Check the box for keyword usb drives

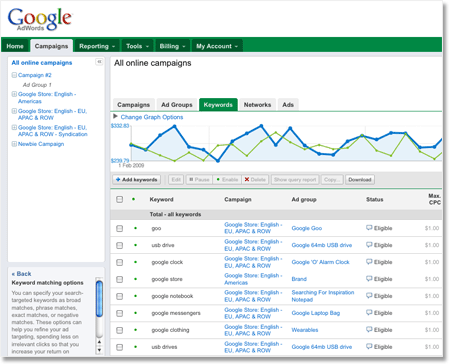pos(119,347)
